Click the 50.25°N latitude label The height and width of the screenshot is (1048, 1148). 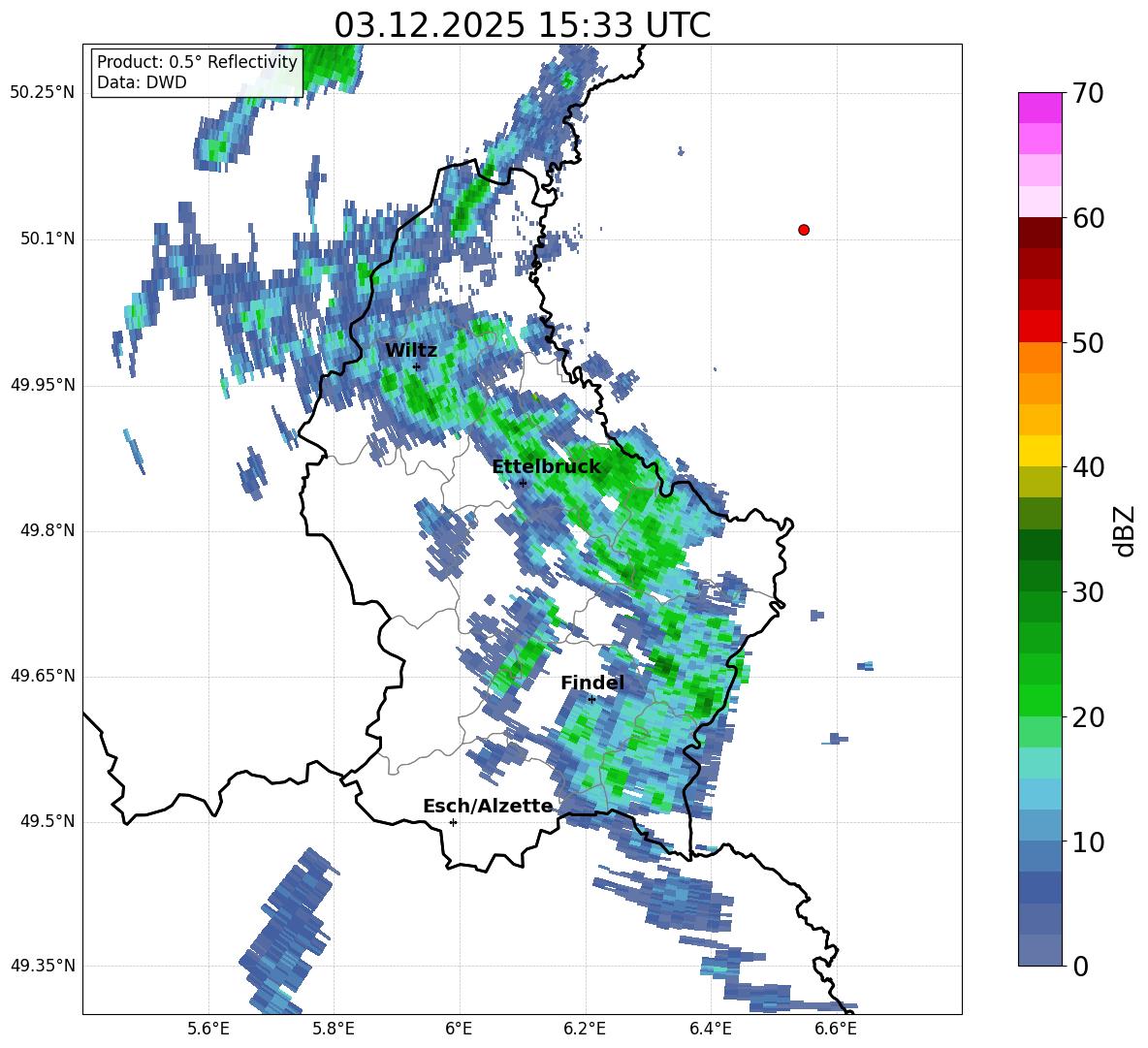(43, 93)
